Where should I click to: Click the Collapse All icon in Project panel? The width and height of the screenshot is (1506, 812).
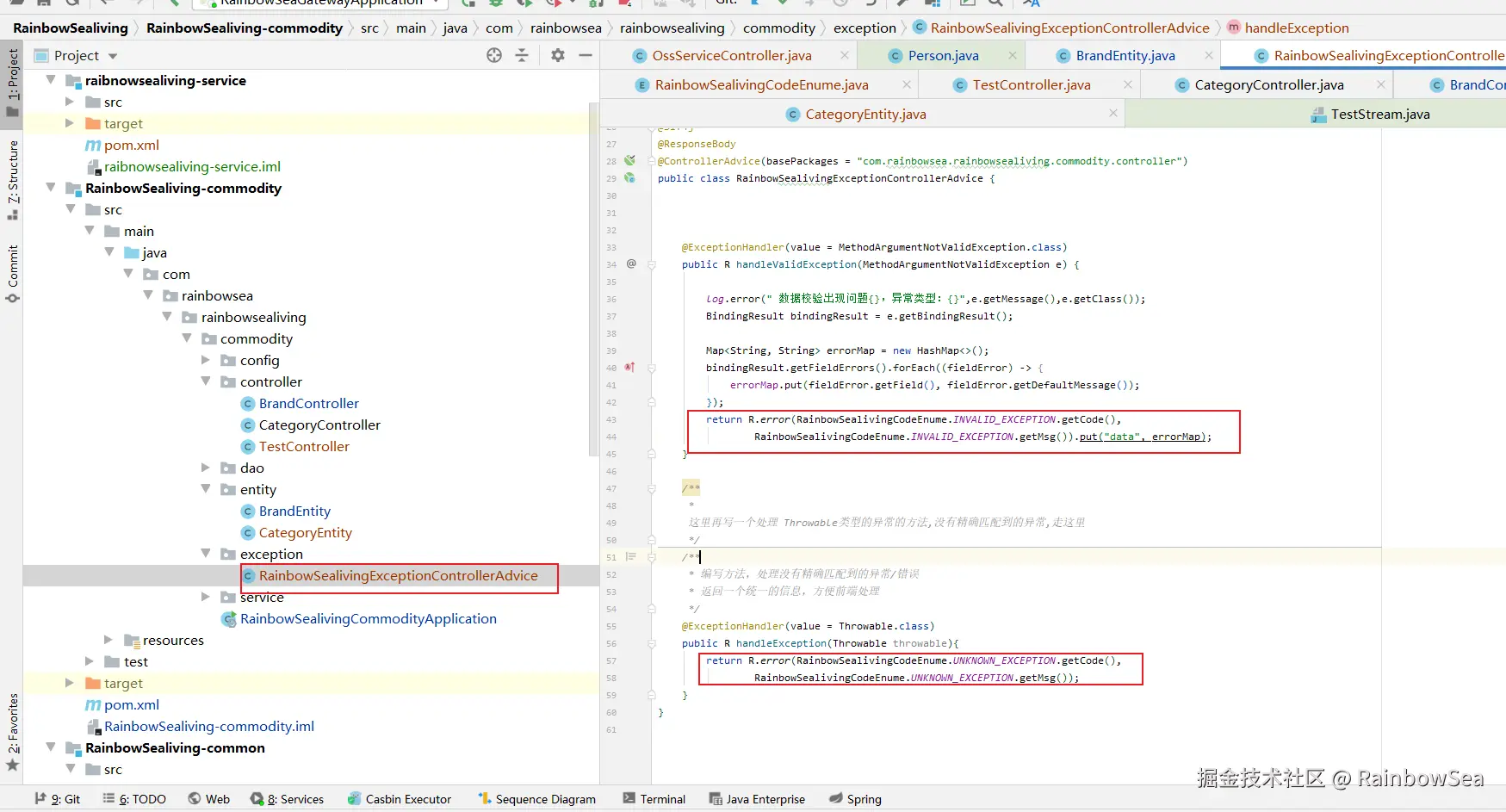(522, 55)
